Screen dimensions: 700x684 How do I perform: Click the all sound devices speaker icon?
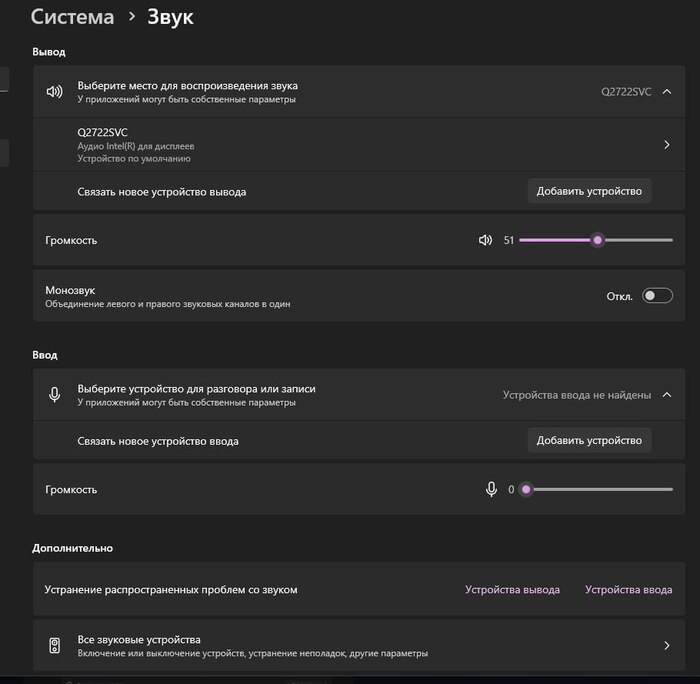[55, 645]
